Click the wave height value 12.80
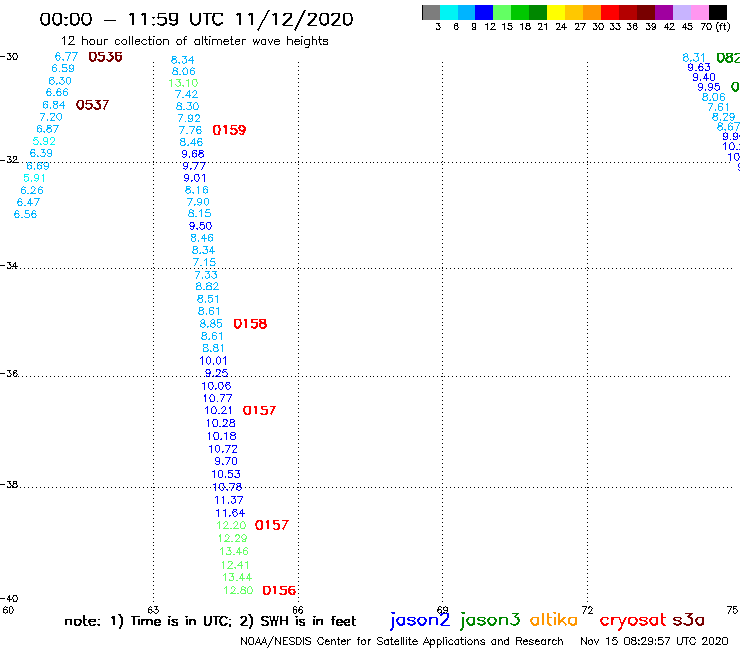 [238, 591]
